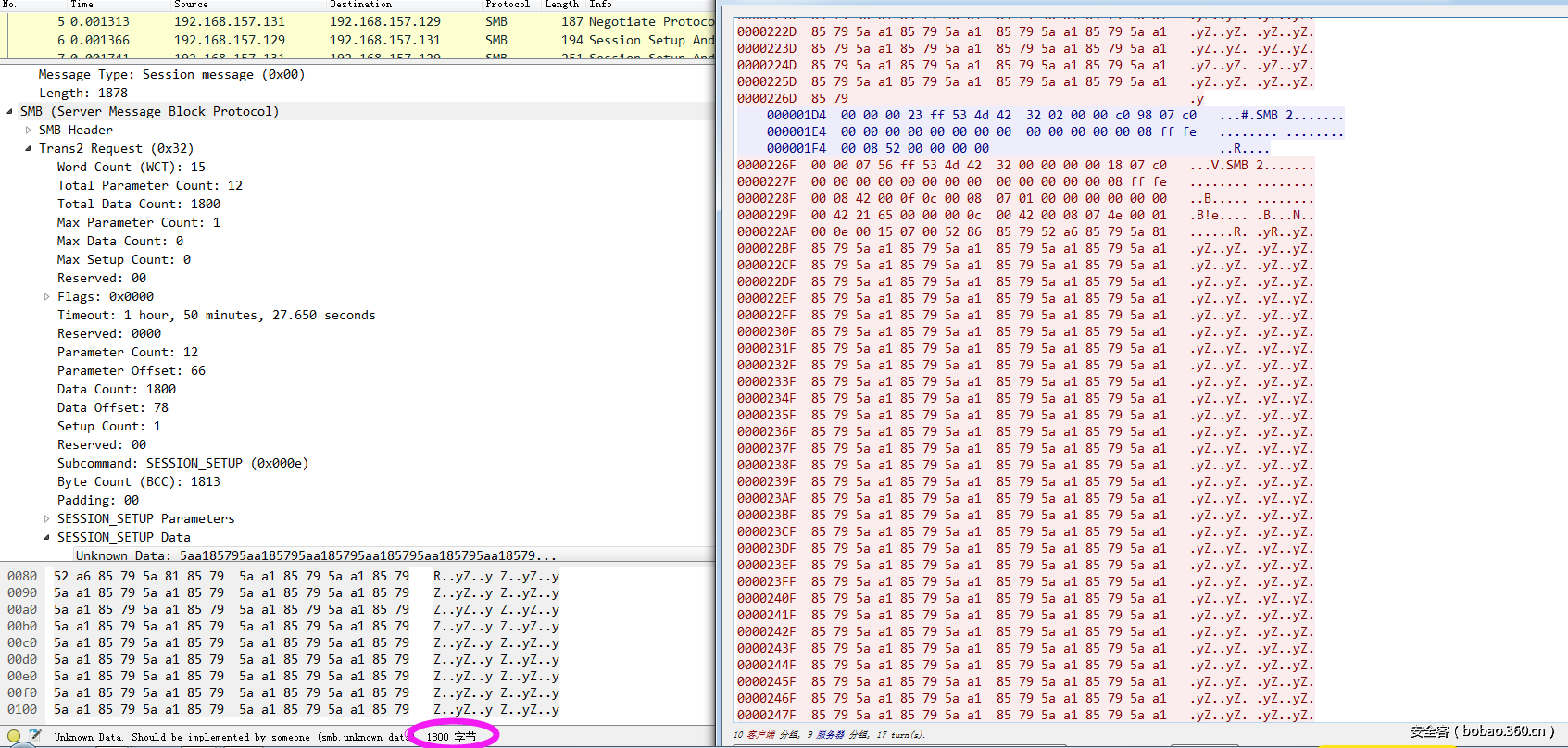Screen dimensions: 1568x748
Task: Expand the SMB Header node
Action: (x=29, y=130)
